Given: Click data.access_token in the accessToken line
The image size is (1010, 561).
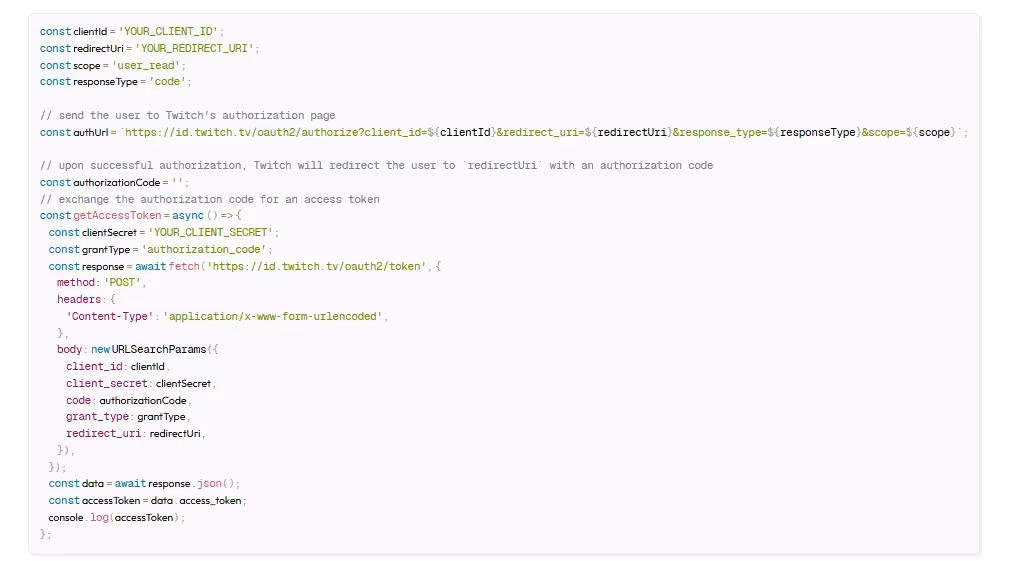Looking at the screenshot, I should click(x=196, y=500).
